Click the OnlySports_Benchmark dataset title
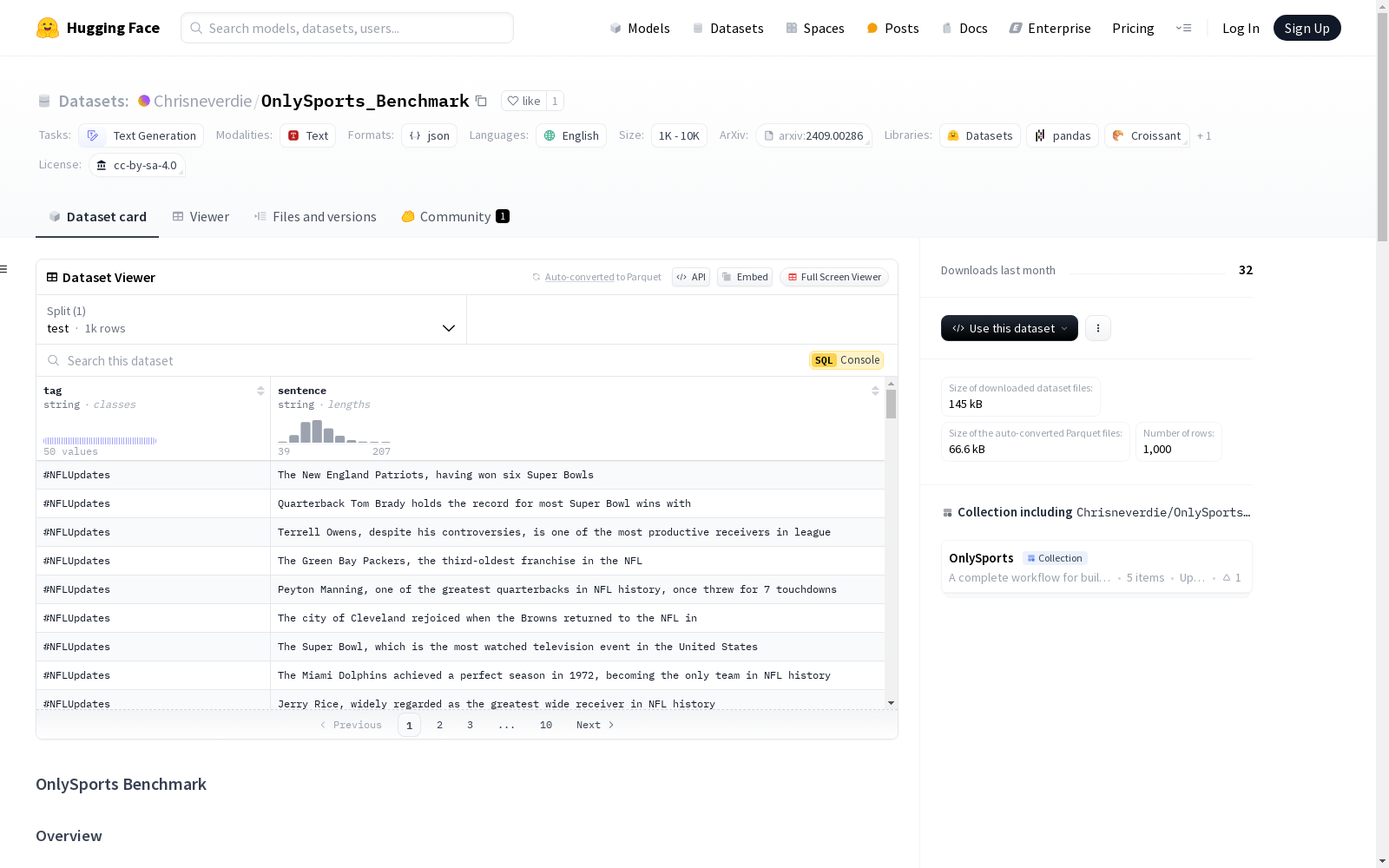Screen dimensions: 1389x868 365,101
